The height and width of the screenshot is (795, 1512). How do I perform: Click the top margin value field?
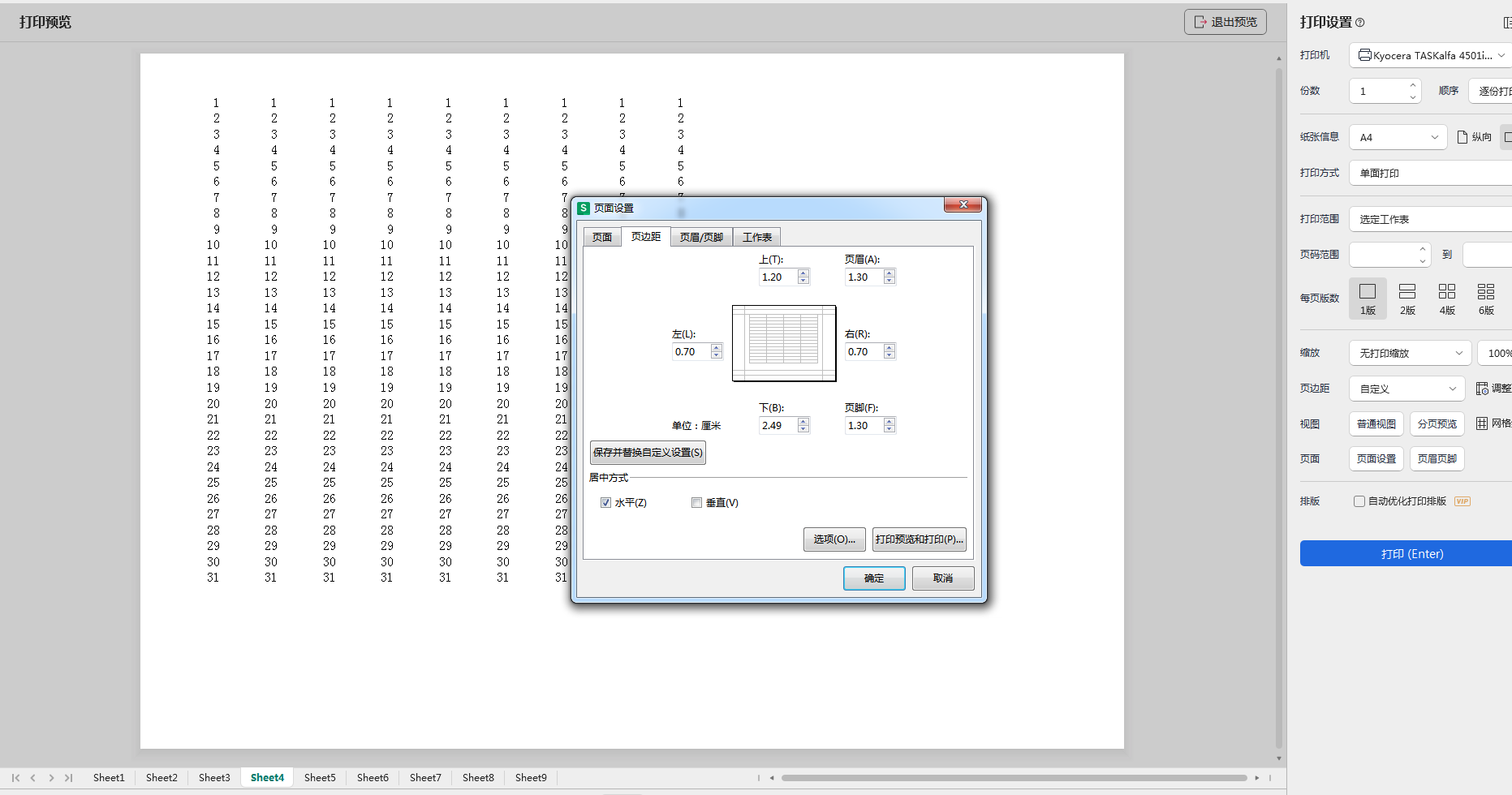(x=778, y=277)
